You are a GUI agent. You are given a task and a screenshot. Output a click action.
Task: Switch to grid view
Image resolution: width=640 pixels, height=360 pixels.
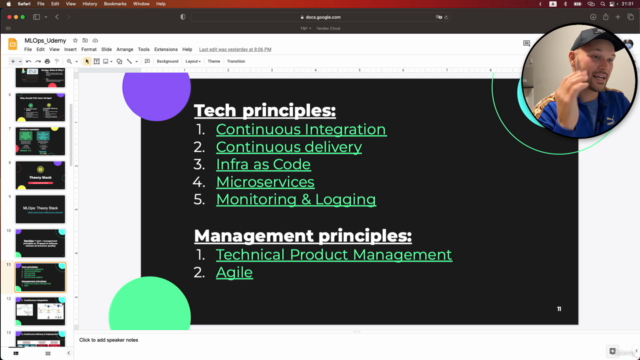48,353
